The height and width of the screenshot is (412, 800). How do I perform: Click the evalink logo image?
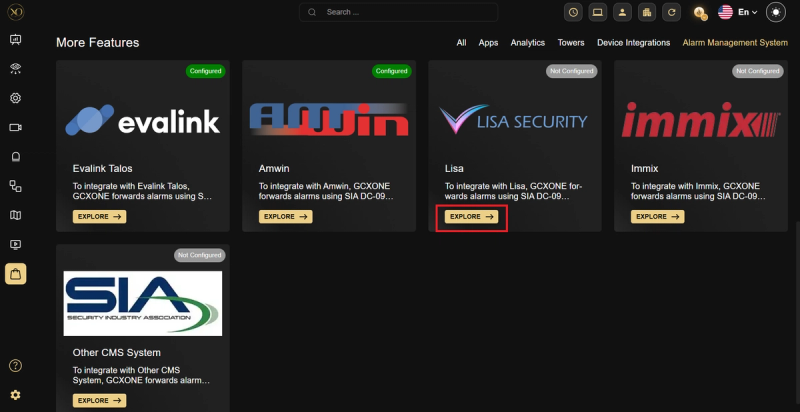(143, 120)
